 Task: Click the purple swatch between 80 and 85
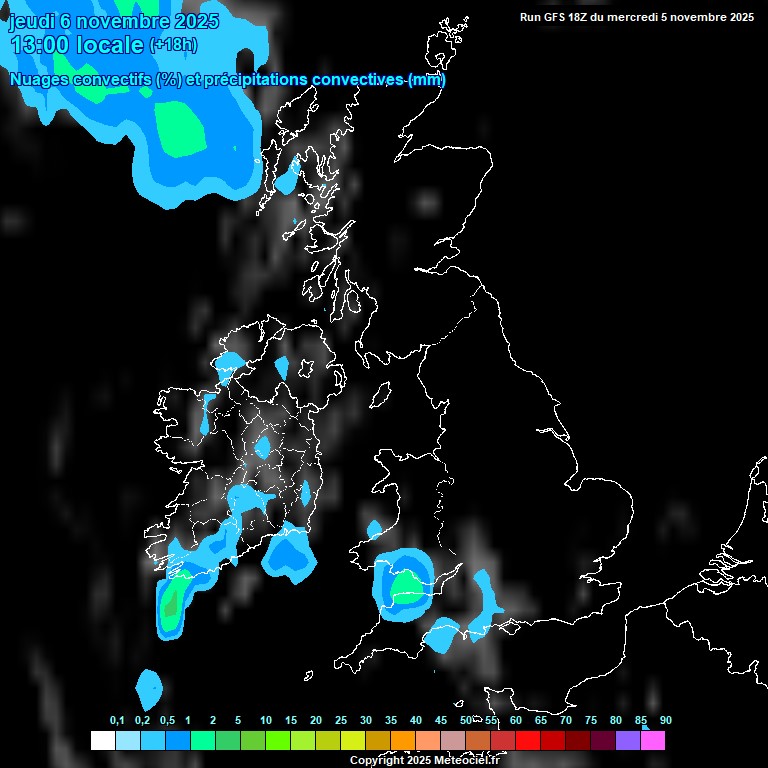point(627,740)
